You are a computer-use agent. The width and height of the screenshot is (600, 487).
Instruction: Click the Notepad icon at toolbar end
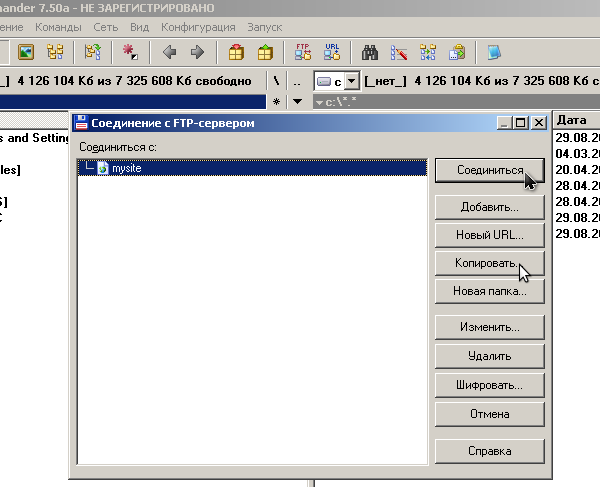pyautogui.click(x=495, y=52)
